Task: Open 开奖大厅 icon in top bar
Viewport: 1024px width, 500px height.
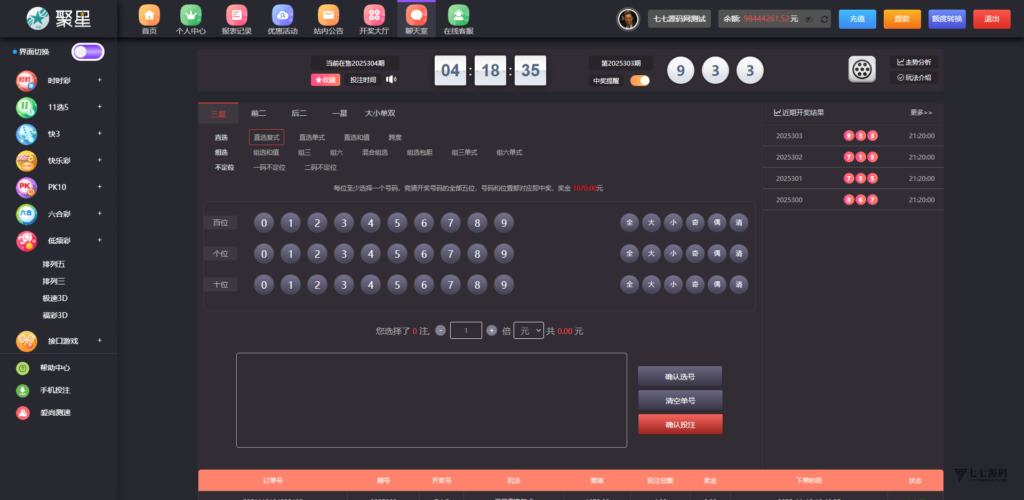Action: (374, 16)
